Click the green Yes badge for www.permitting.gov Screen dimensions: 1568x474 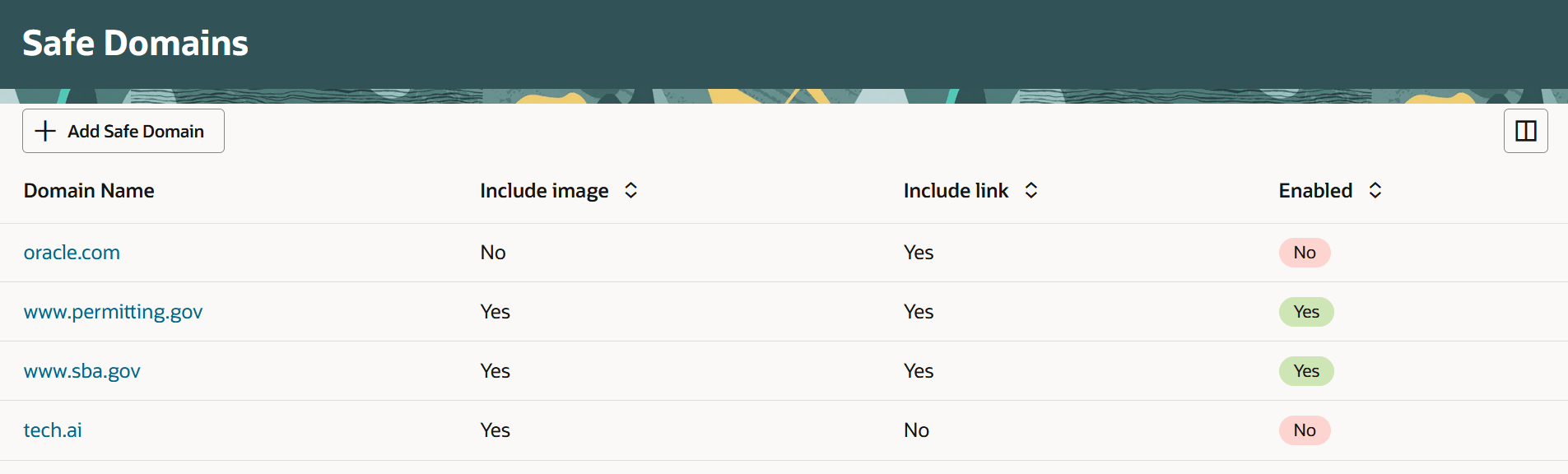click(x=1306, y=312)
